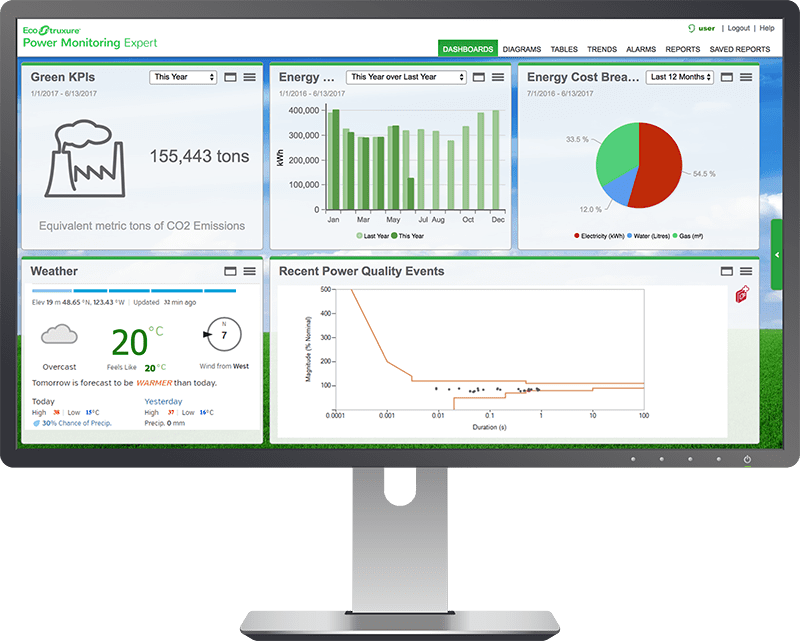Maximize the Weather gadget
The image size is (800, 641).
[x=230, y=271]
